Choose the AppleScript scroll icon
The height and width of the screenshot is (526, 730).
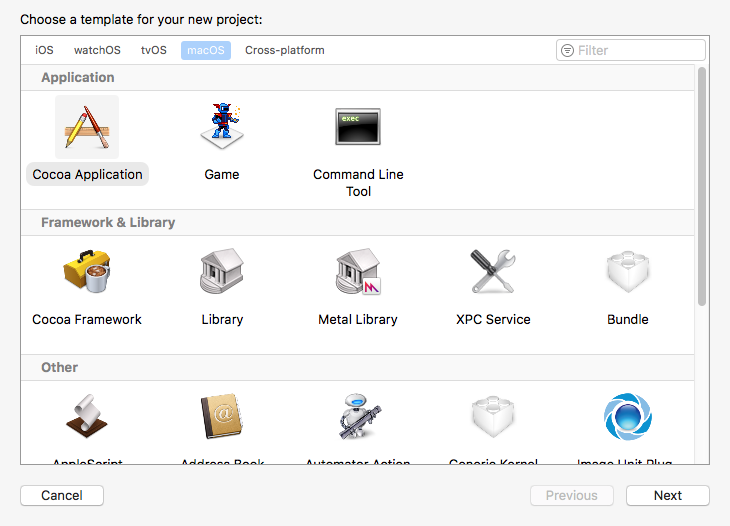[87, 416]
